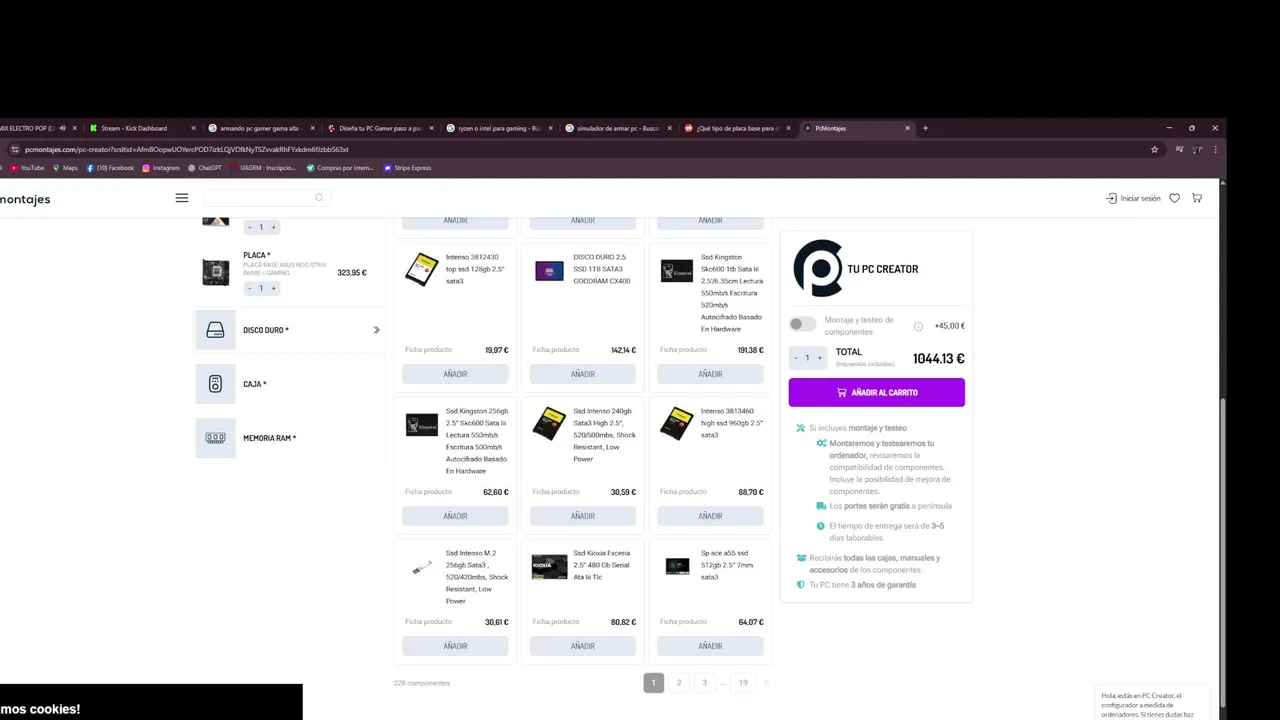Bookmark this page with star icon
The width and height of the screenshot is (1280, 720).
[x=1154, y=149]
